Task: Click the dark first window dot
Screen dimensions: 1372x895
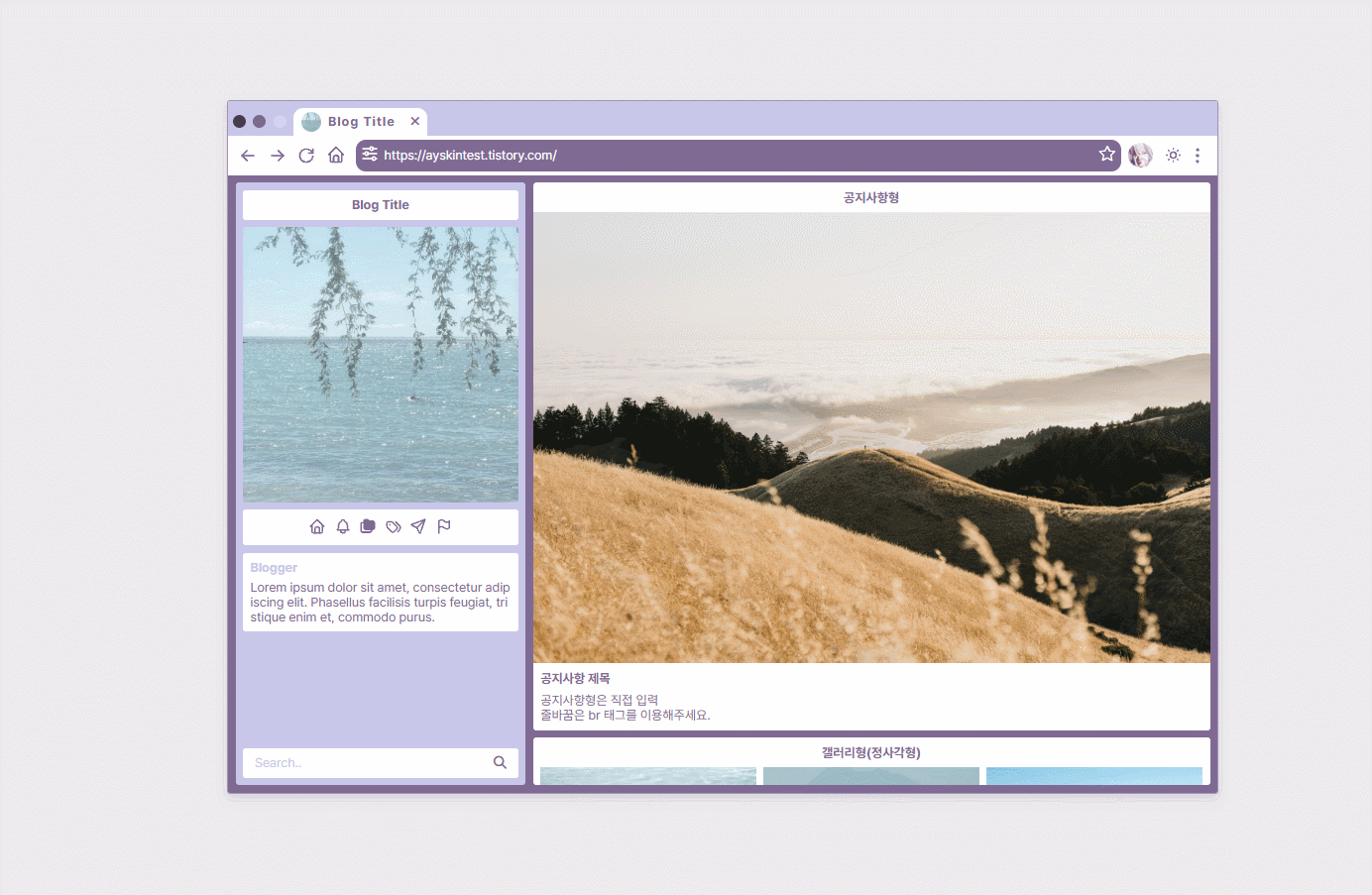Action: click(240, 122)
